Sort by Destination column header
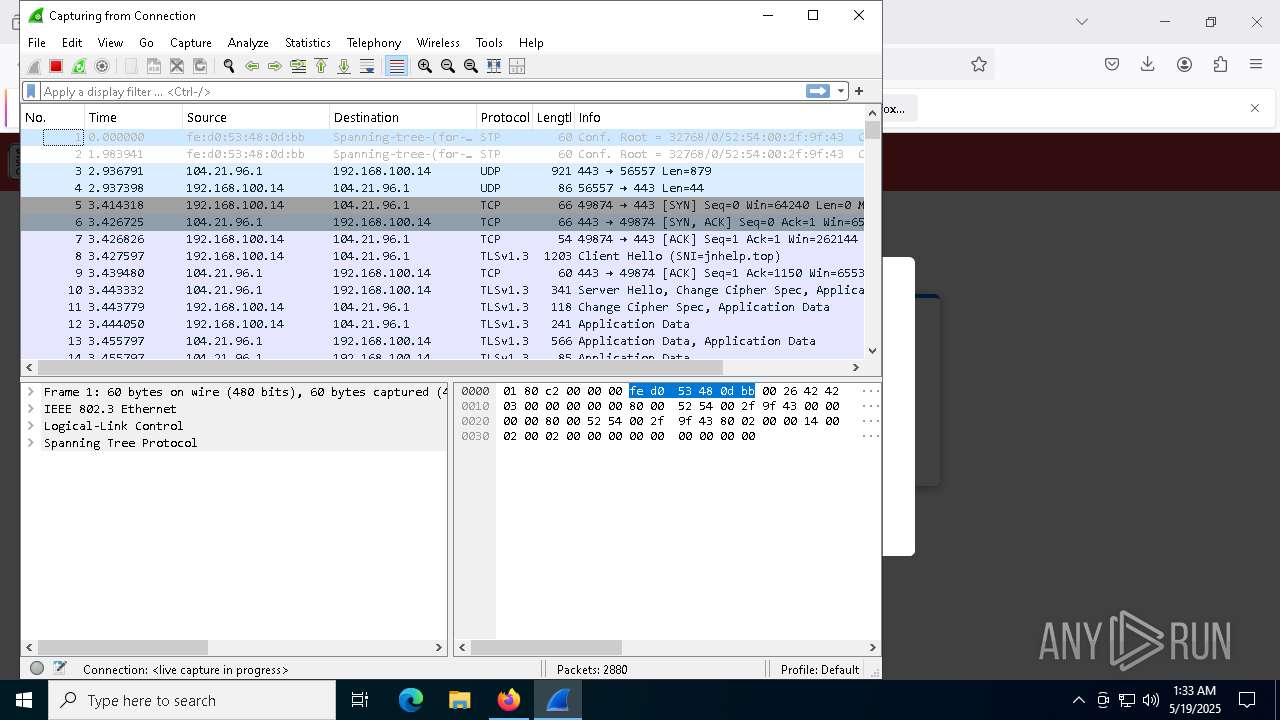The image size is (1280, 720). 402,117
